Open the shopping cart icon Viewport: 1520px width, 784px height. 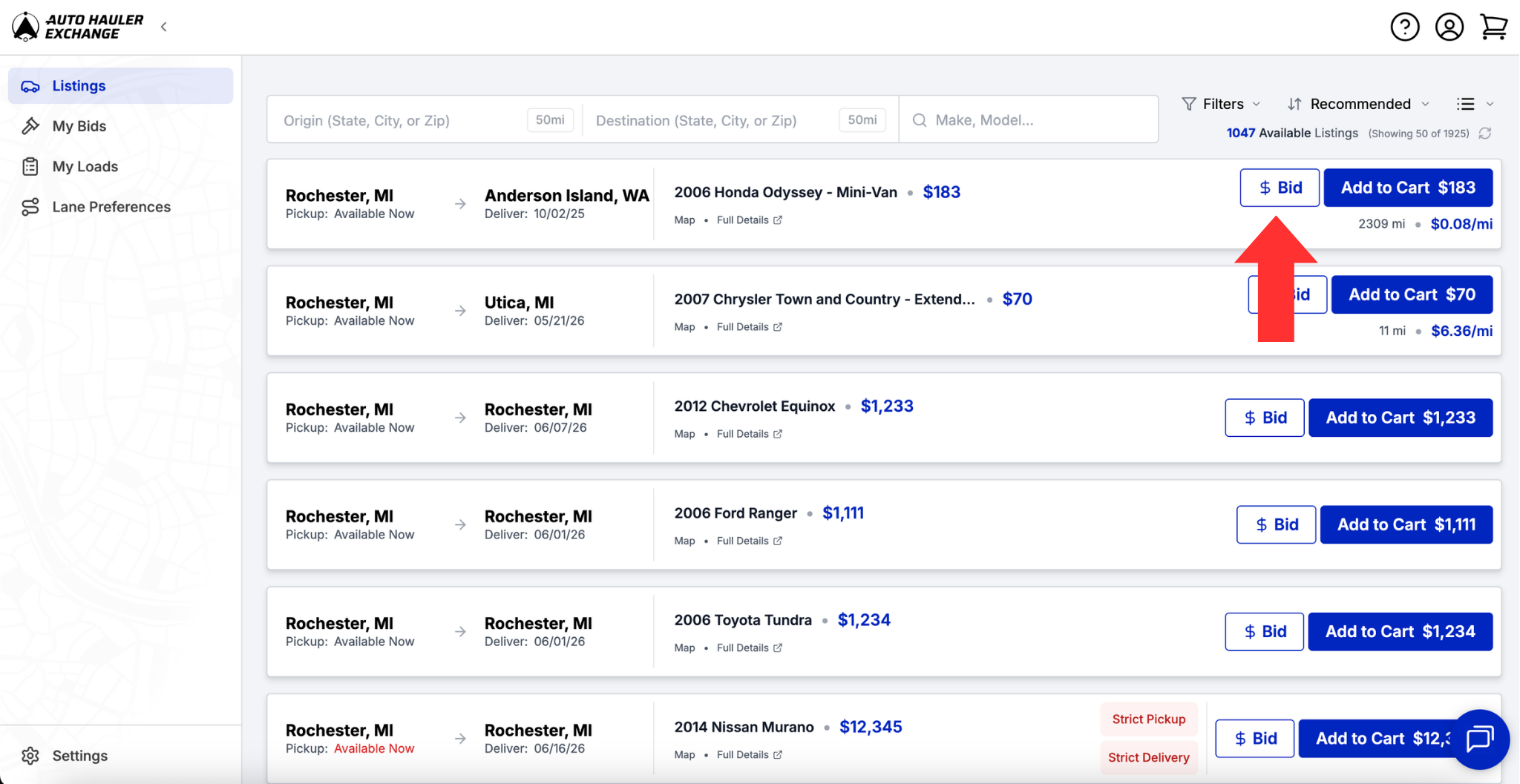[x=1493, y=27]
